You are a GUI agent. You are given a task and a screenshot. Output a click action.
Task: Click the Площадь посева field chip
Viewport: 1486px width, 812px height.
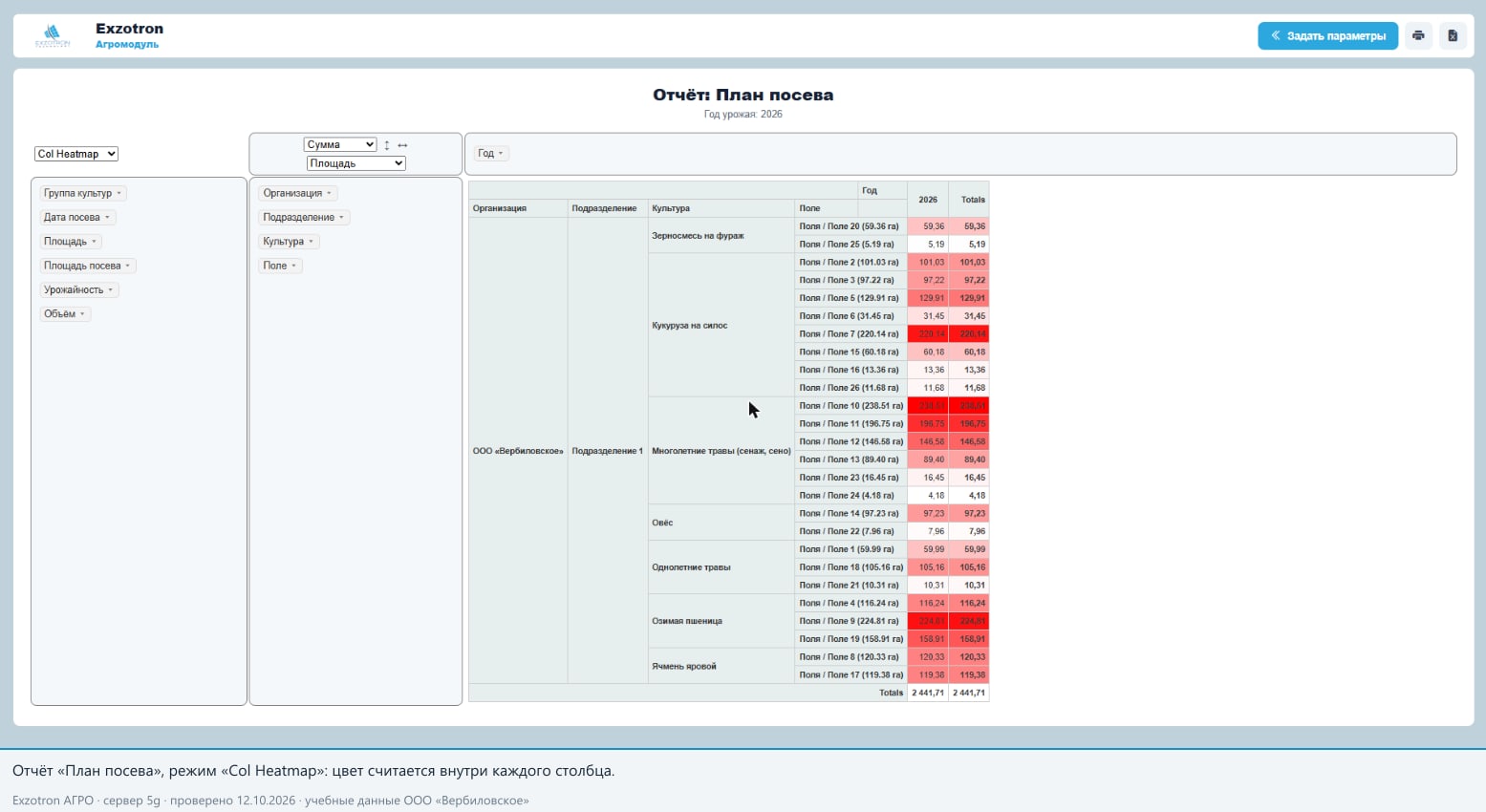[88, 266]
